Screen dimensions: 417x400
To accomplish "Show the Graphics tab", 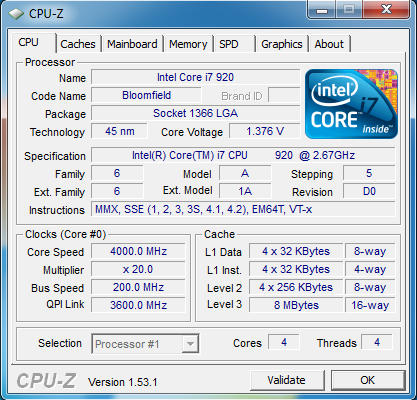I will point(282,44).
